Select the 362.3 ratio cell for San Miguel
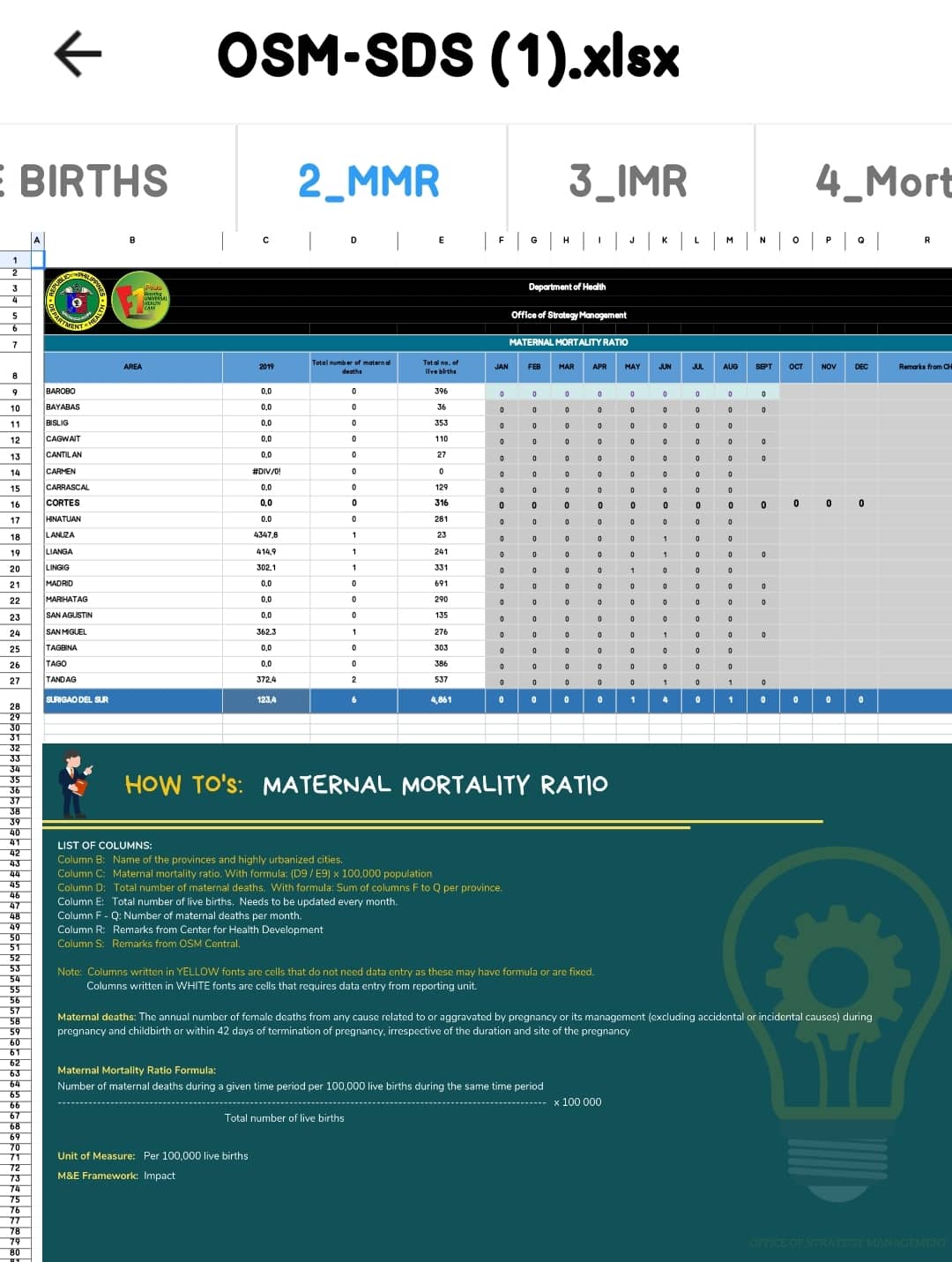Viewport: 952px width, 1262px height. click(x=266, y=631)
